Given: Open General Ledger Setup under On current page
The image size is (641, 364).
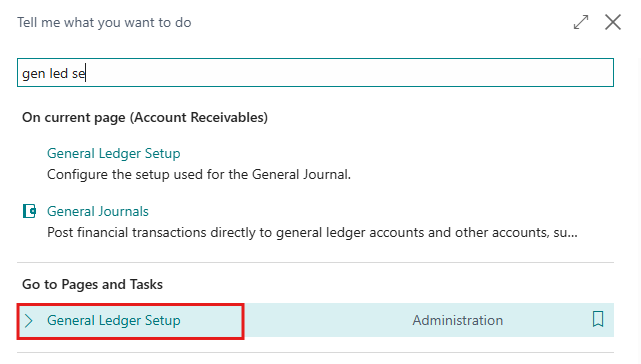Looking at the screenshot, I should tap(114, 153).
